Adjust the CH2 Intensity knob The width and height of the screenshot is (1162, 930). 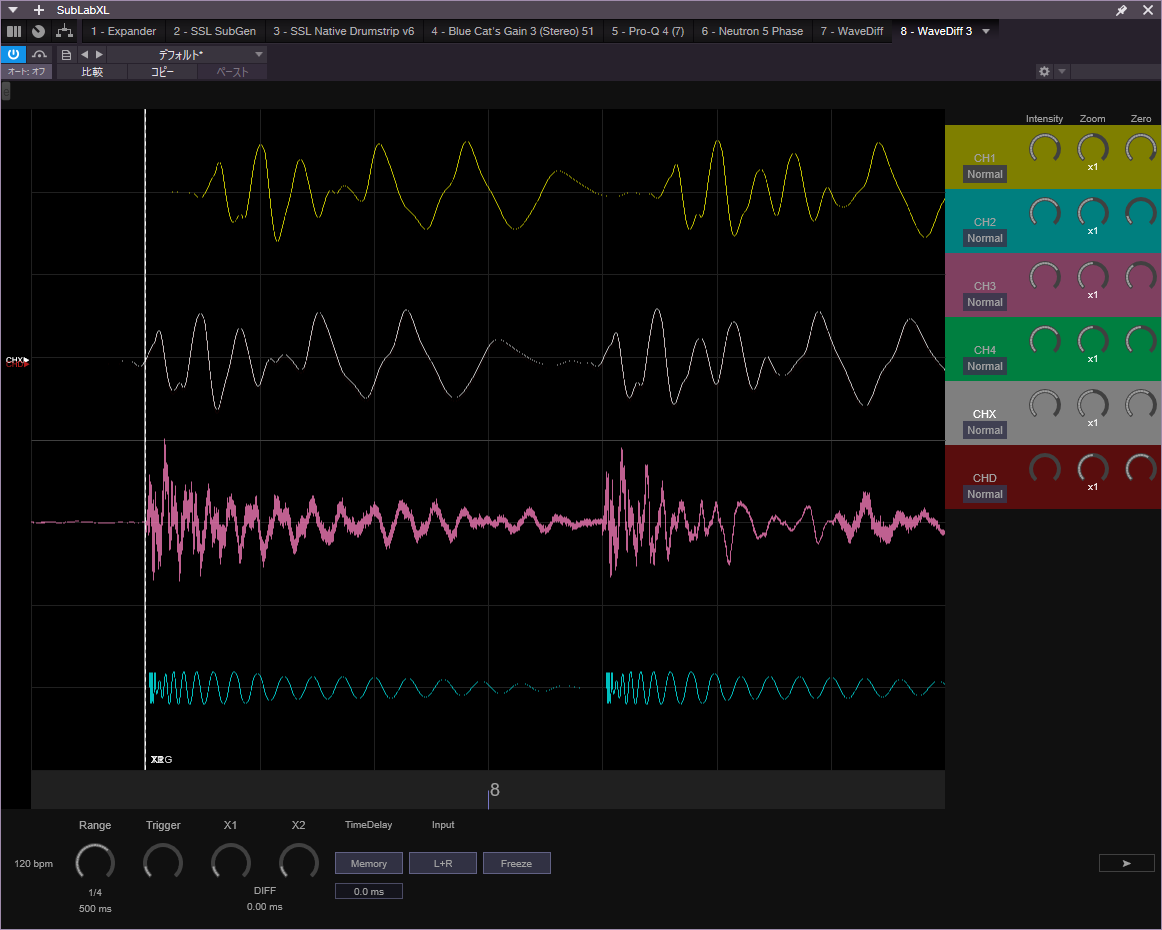(1044, 213)
